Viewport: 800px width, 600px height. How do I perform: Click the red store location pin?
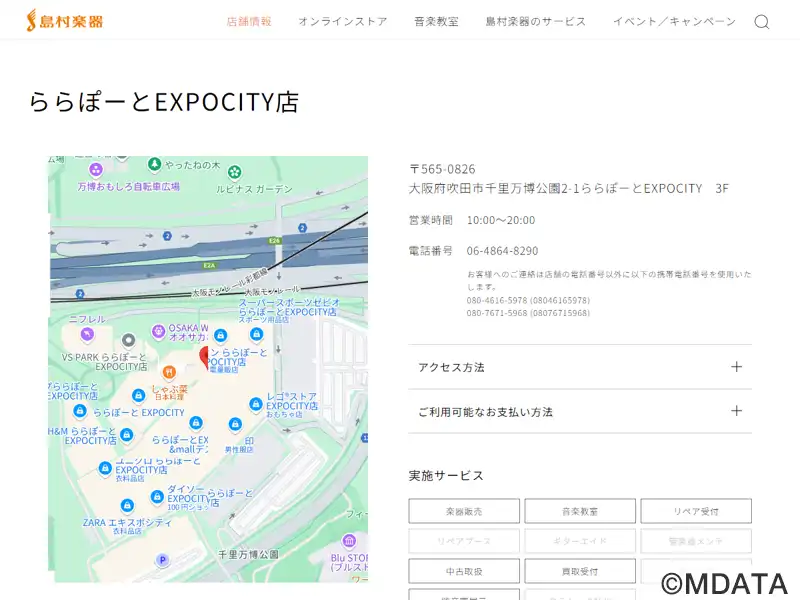click(x=205, y=357)
